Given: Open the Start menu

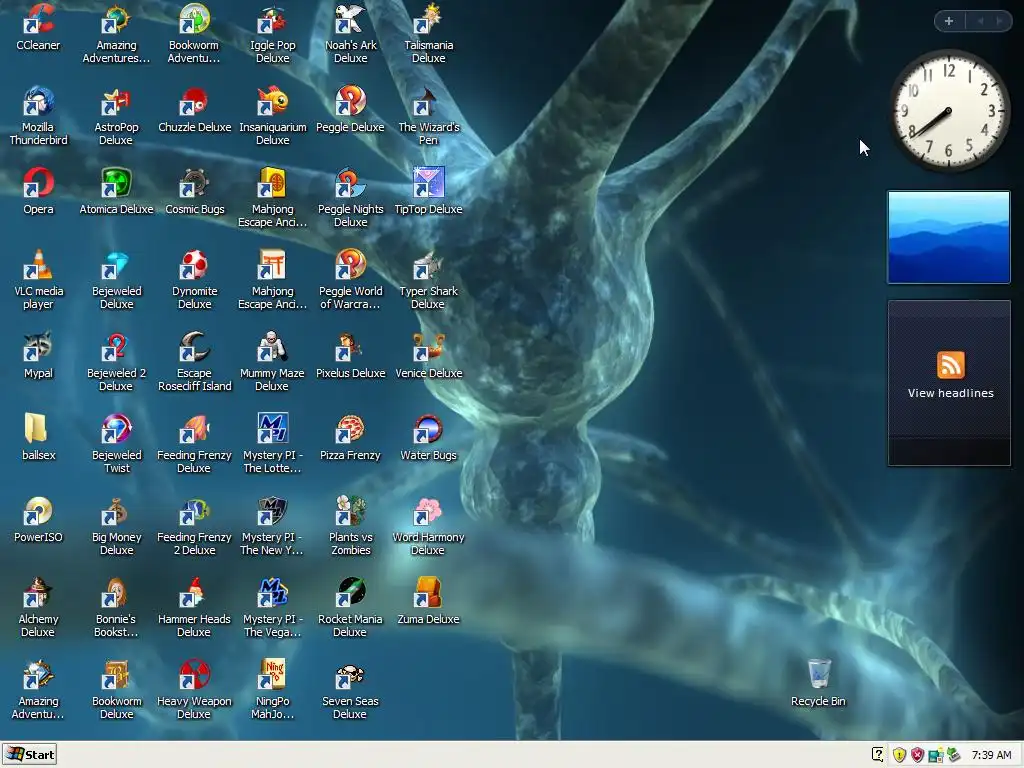Looking at the screenshot, I should (29, 754).
